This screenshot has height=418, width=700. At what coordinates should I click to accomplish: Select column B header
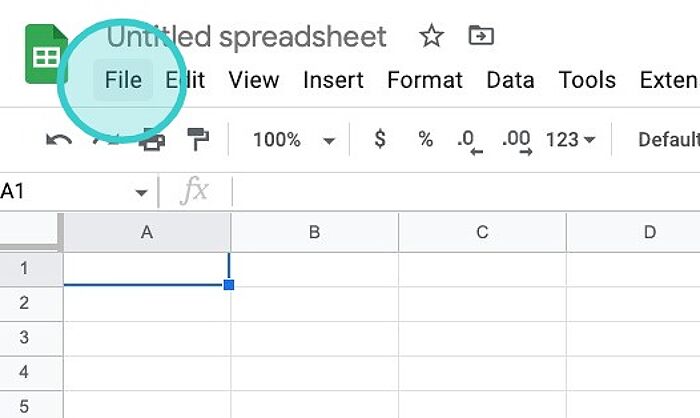[315, 232]
